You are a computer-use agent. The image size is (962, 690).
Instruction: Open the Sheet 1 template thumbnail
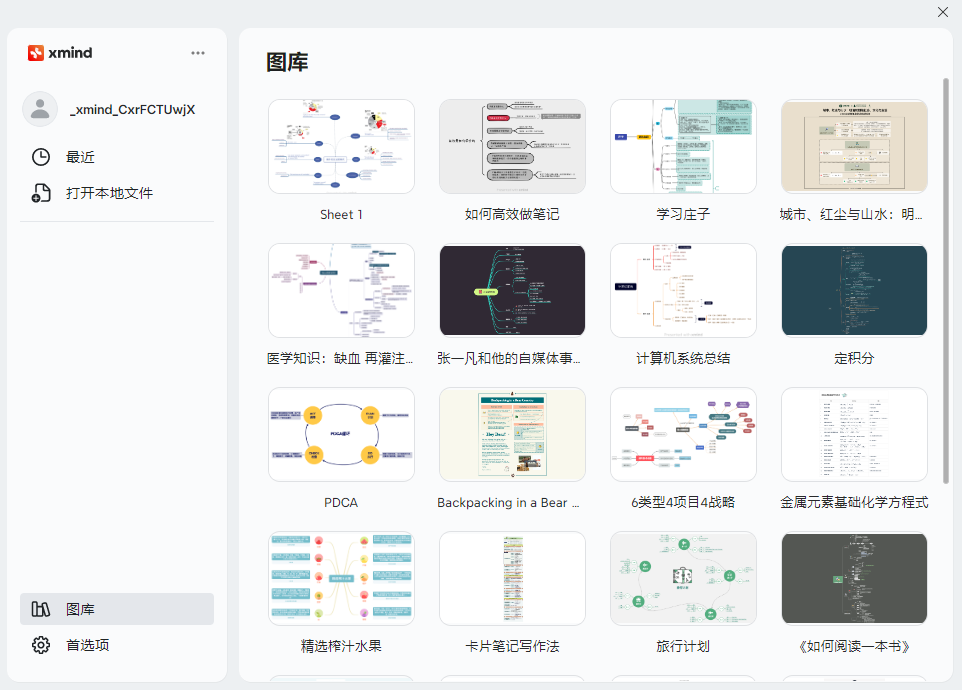tap(341, 146)
